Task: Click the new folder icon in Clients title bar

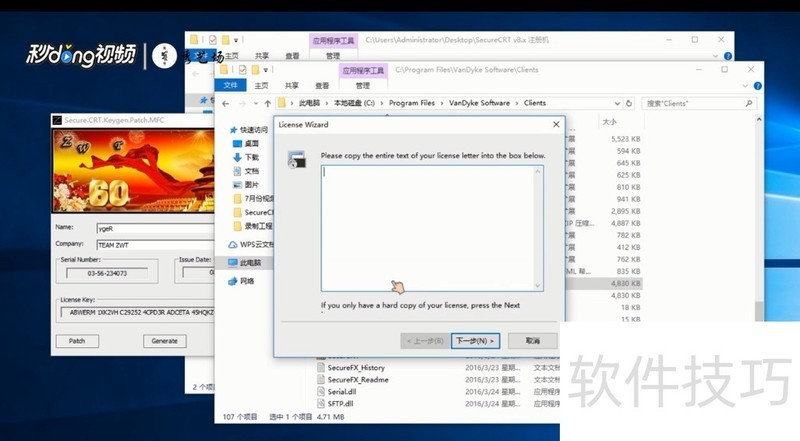Action: tap(255, 69)
